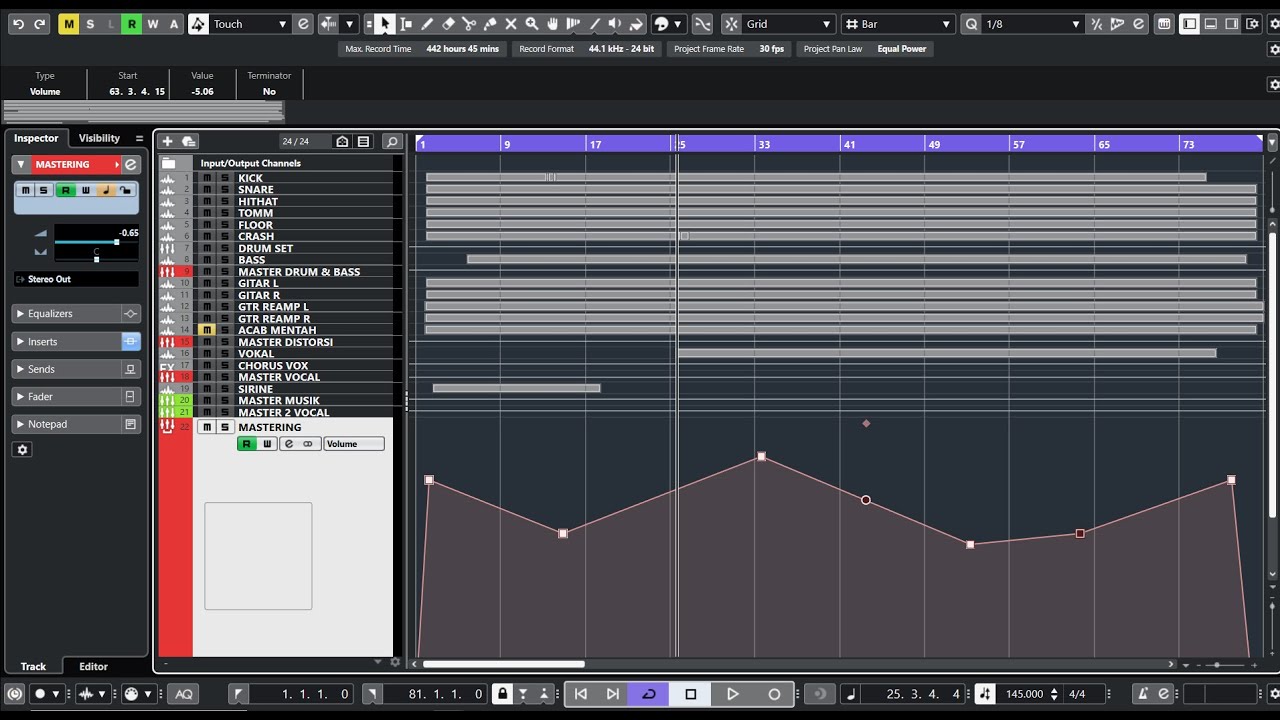The width and height of the screenshot is (1280, 720).
Task: Open the Volume automation parameter selector
Action: point(354,444)
